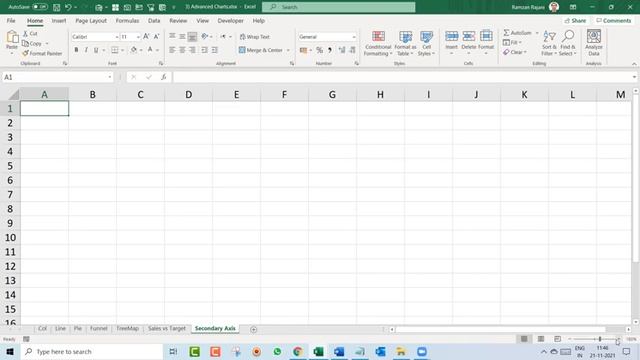Click the Paste clipboard icon

pyautogui.click(x=12, y=37)
